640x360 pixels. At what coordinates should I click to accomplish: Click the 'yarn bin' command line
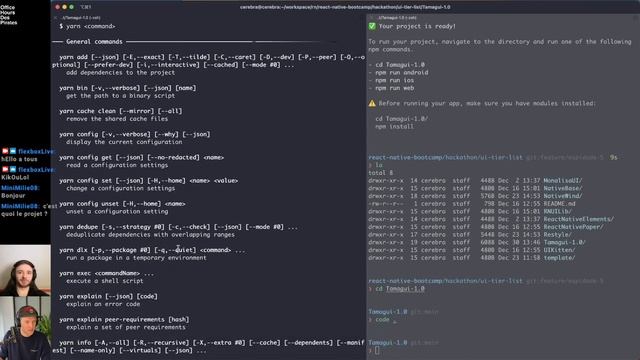127,88
